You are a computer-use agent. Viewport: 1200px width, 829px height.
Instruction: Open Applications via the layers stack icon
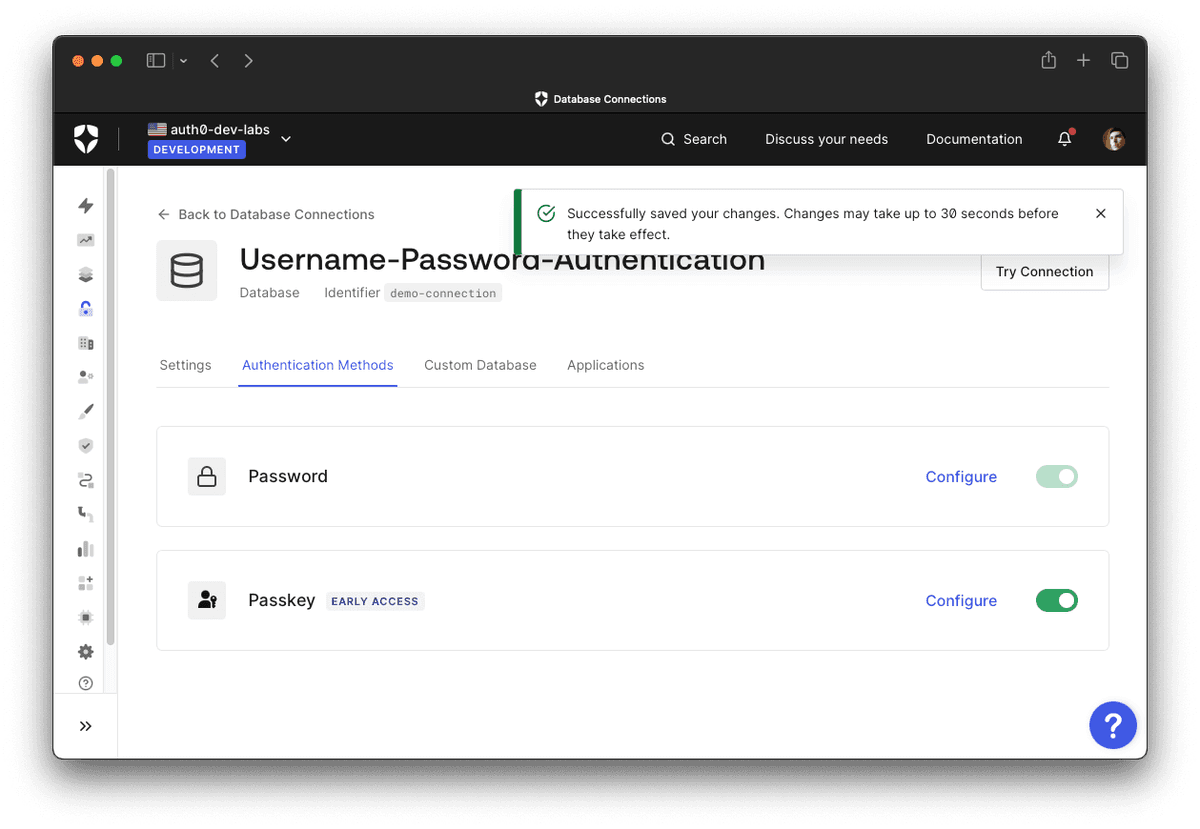(85, 274)
